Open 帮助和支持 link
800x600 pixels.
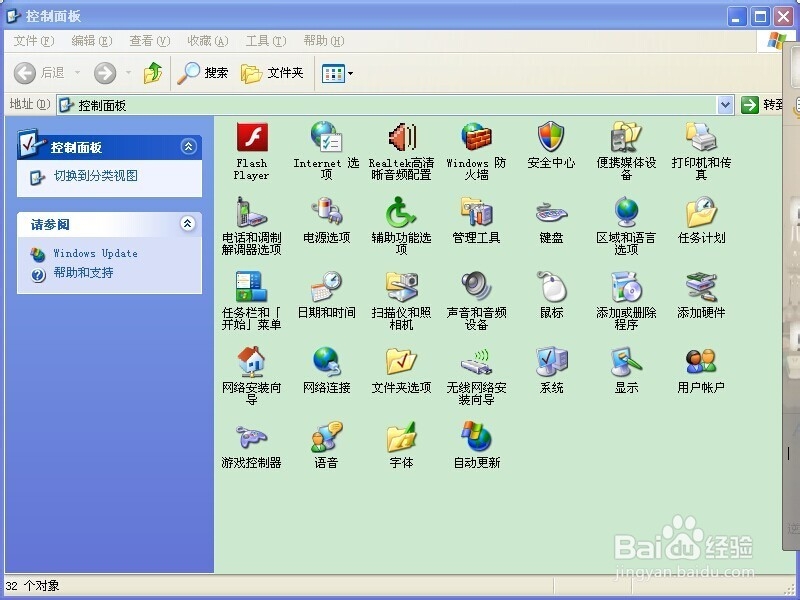point(83,273)
